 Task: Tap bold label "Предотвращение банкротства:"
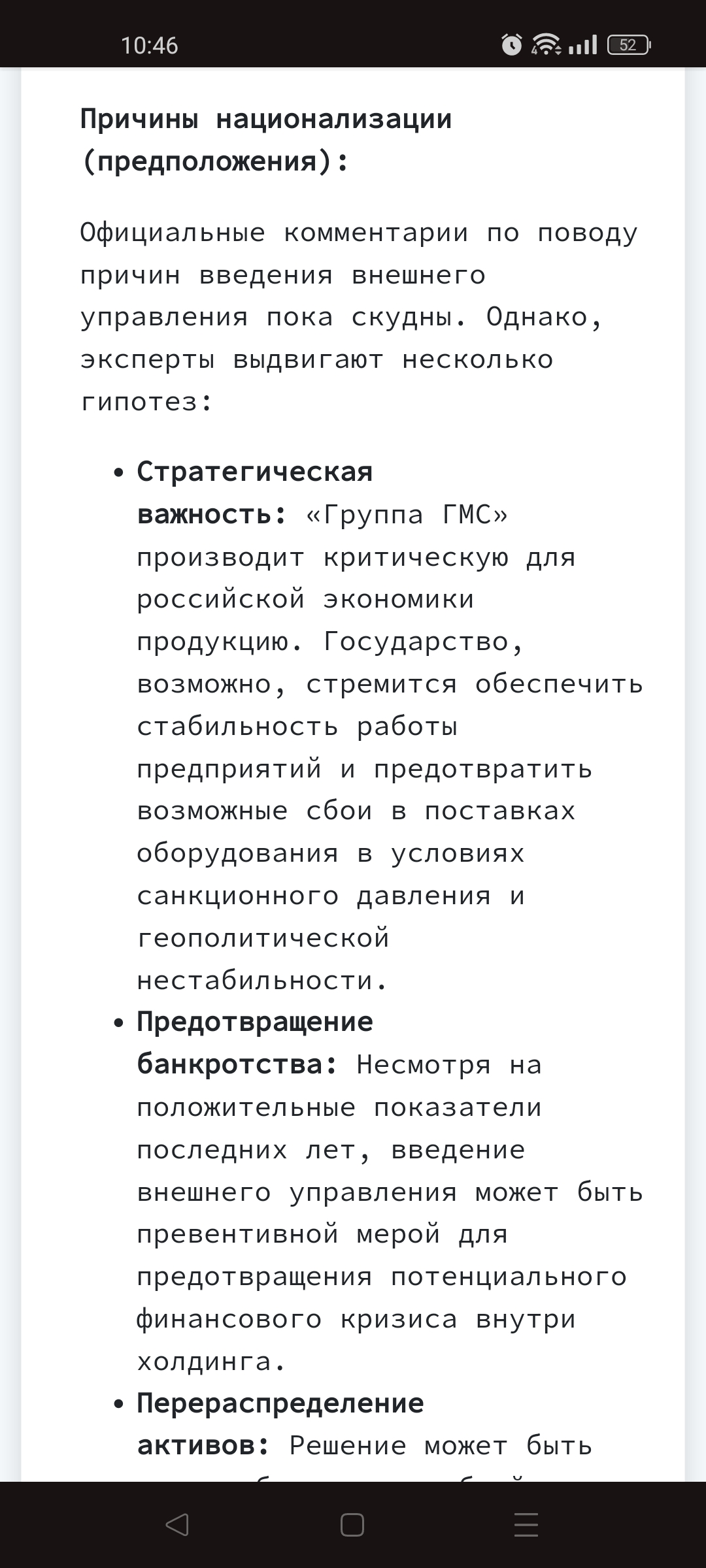255,1043
